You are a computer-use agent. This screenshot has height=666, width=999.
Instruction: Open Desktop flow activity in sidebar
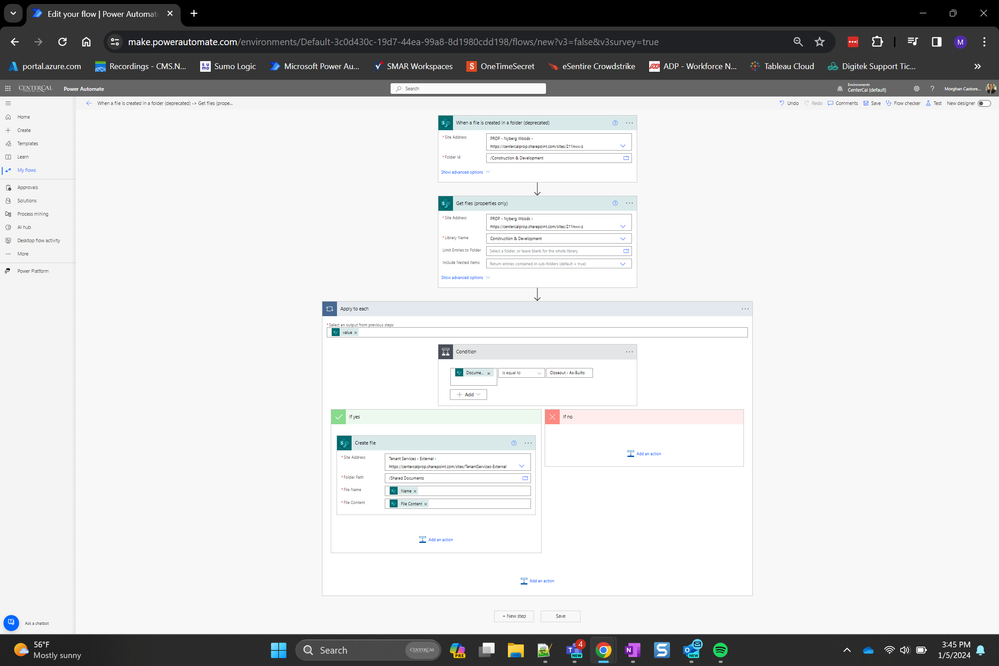click(x=38, y=240)
